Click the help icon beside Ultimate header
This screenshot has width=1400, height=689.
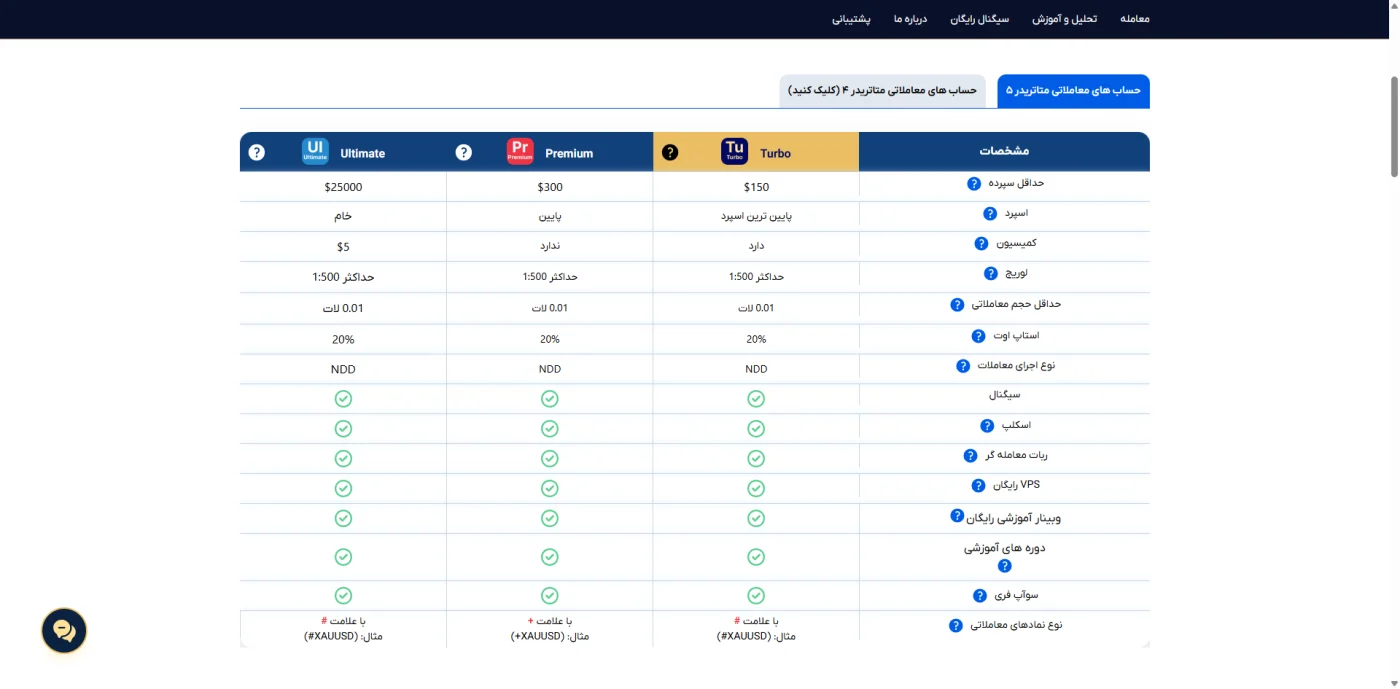[x=257, y=152]
